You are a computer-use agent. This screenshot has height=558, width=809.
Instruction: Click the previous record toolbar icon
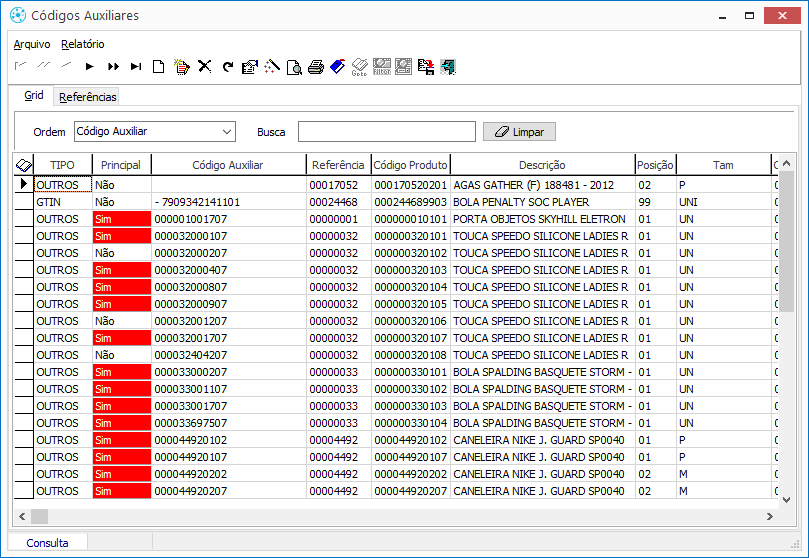tap(66, 66)
